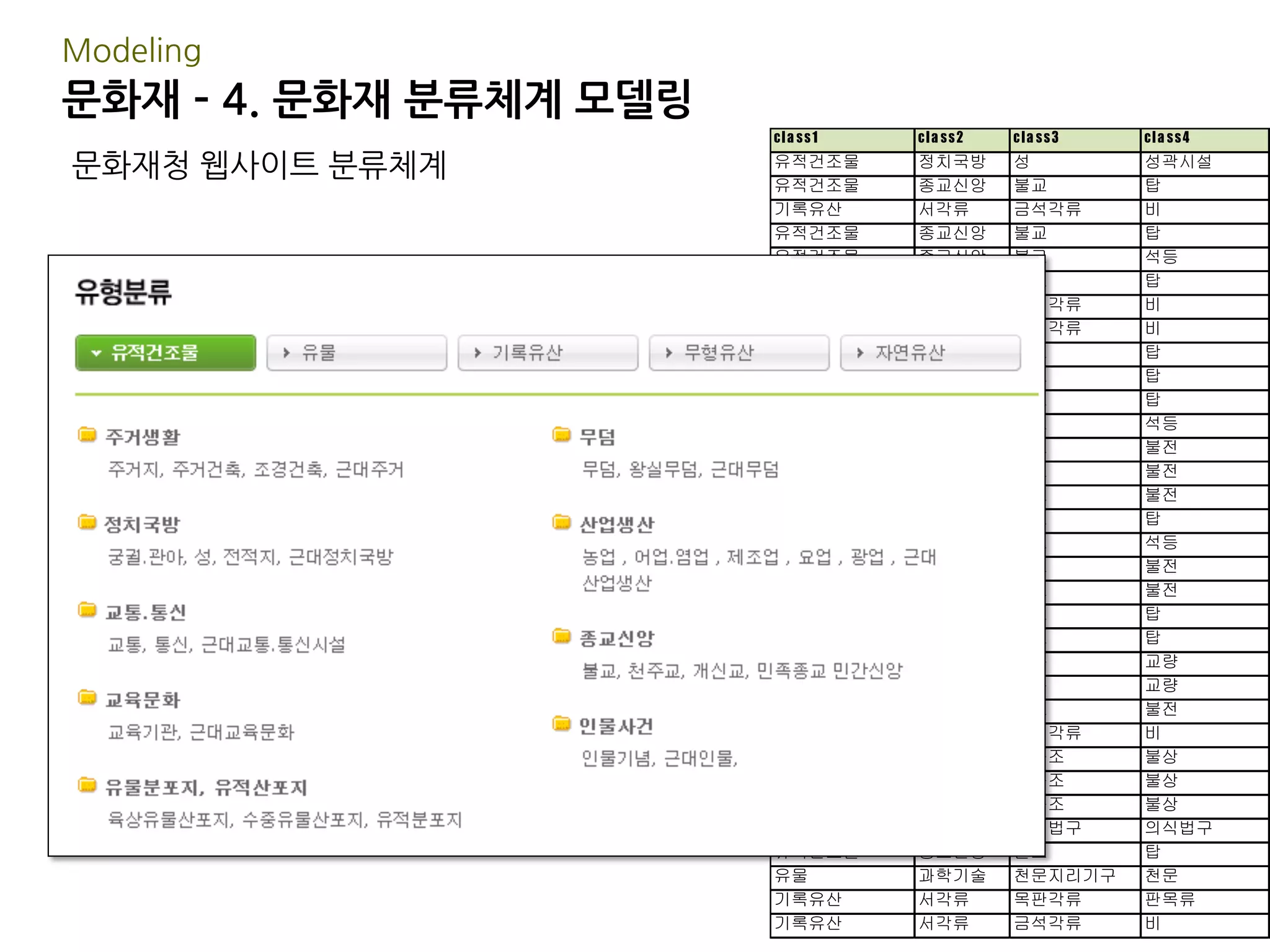Expand the arrow next to 자연유산
The height and width of the screenshot is (952, 1270).
click(860, 353)
